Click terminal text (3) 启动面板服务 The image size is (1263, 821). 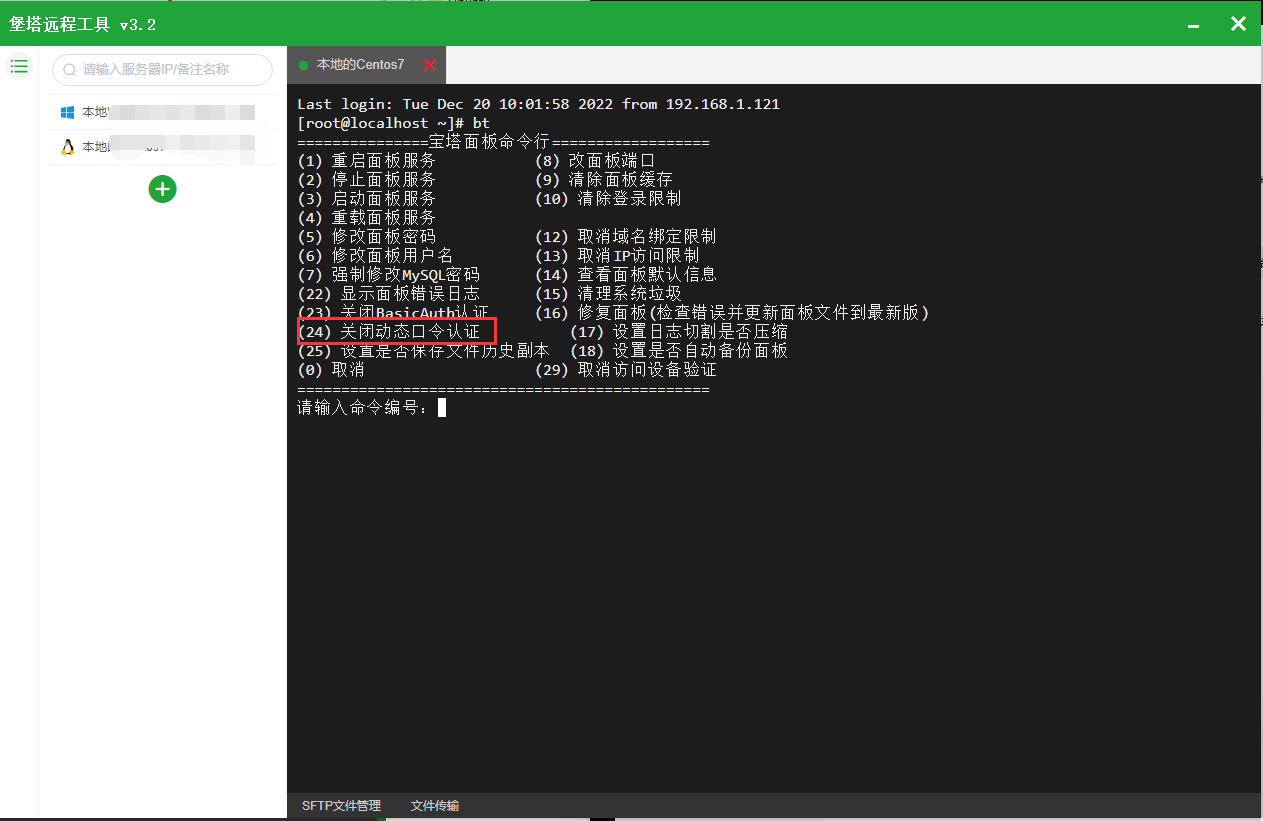pyautogui.click(x=367, y=199)
